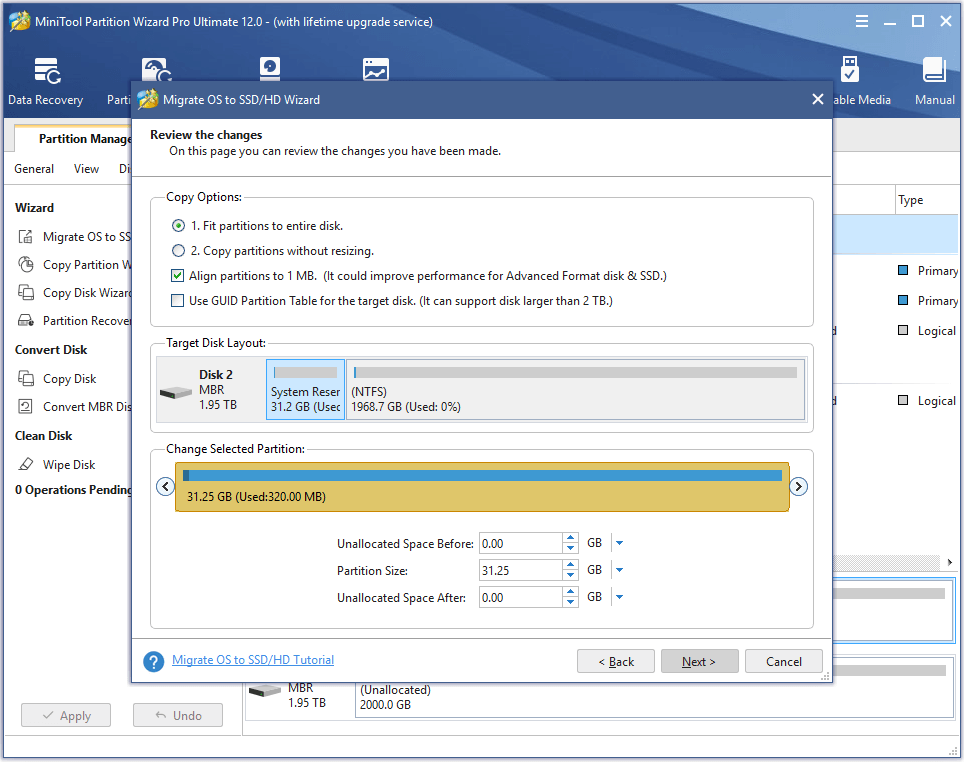
Task: Open unit dropdown for Unallocated Space Before
Action: (x=620, y=543)
